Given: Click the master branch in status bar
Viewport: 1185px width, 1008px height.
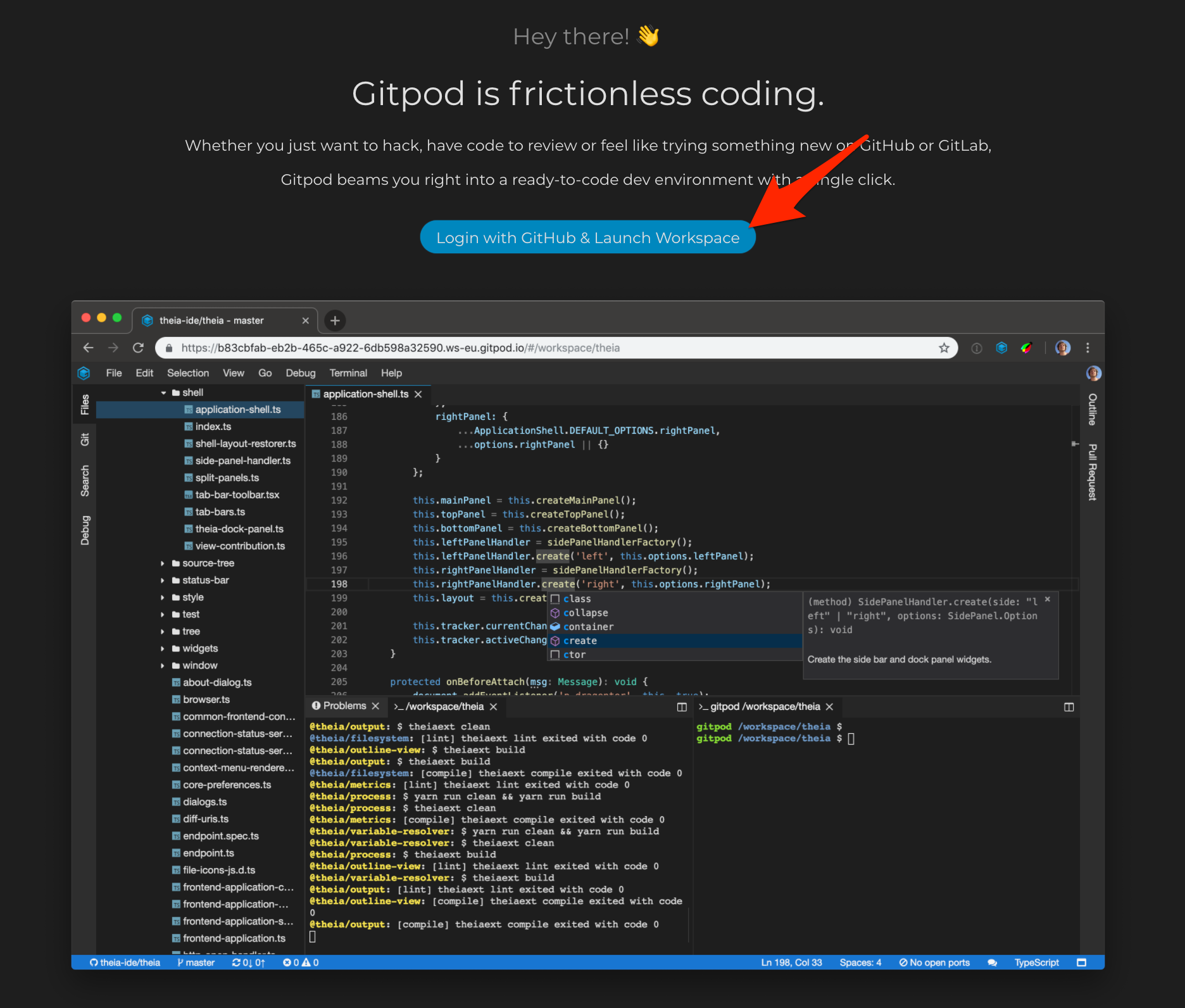Looking at the screenshot, I should tap(196, 962).
